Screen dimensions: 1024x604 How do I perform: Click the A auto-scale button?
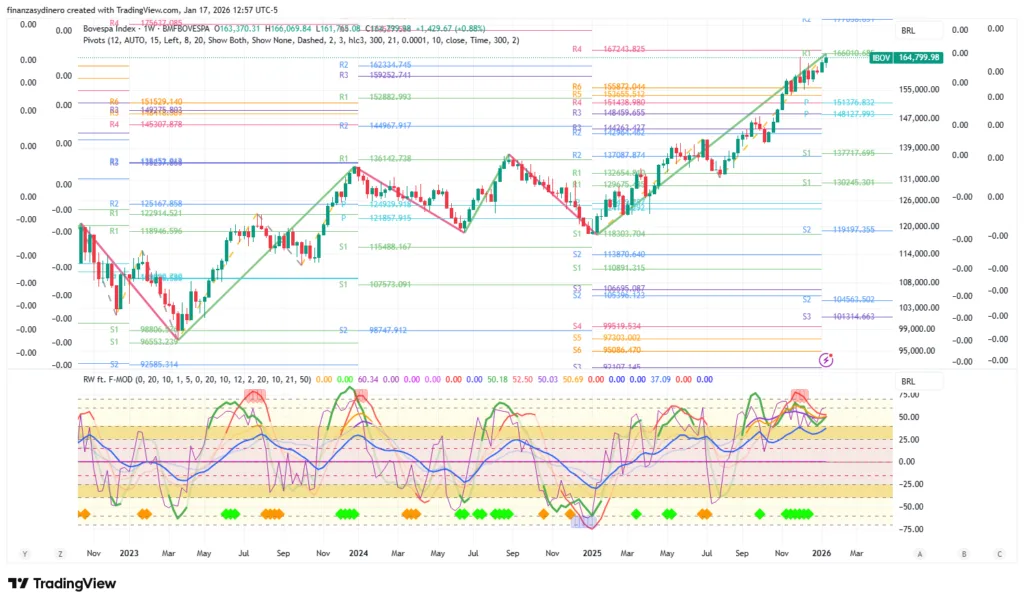pos(918,553)
